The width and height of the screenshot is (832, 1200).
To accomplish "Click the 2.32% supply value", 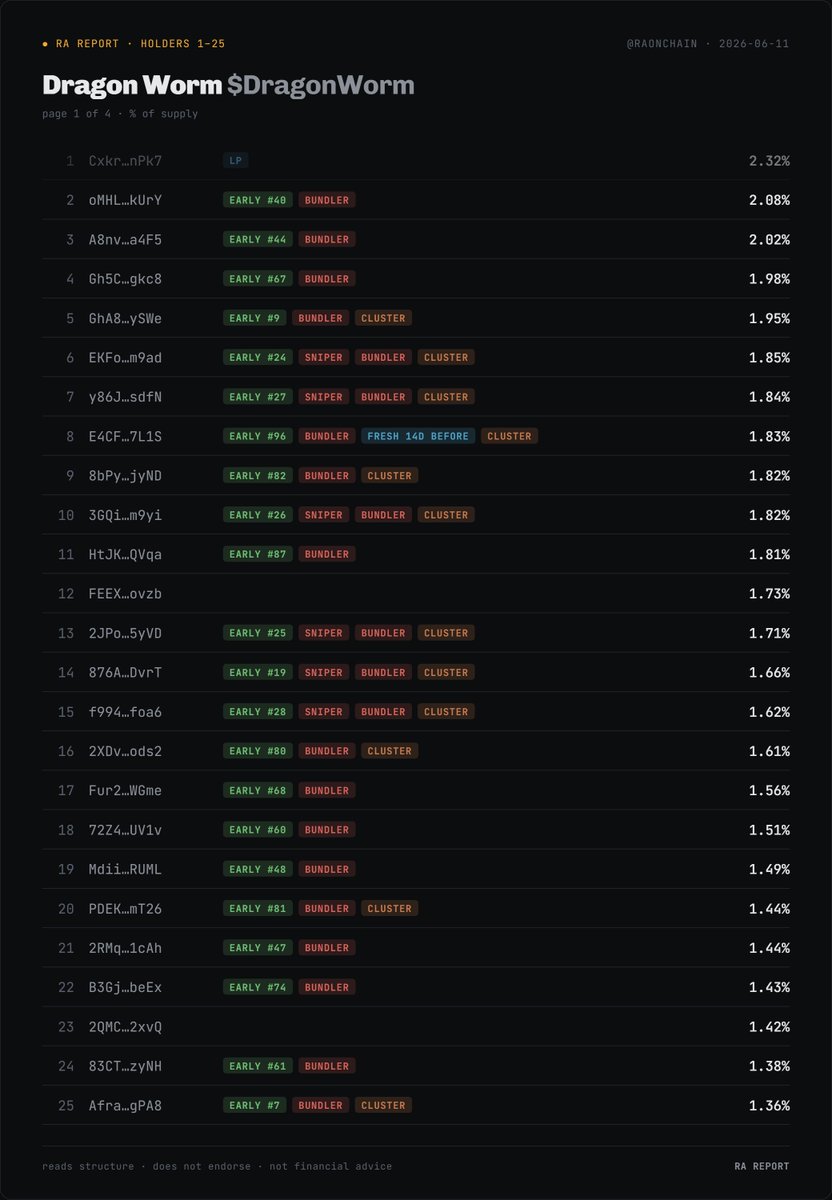I will pyautogui.click(x=769, y=160).
